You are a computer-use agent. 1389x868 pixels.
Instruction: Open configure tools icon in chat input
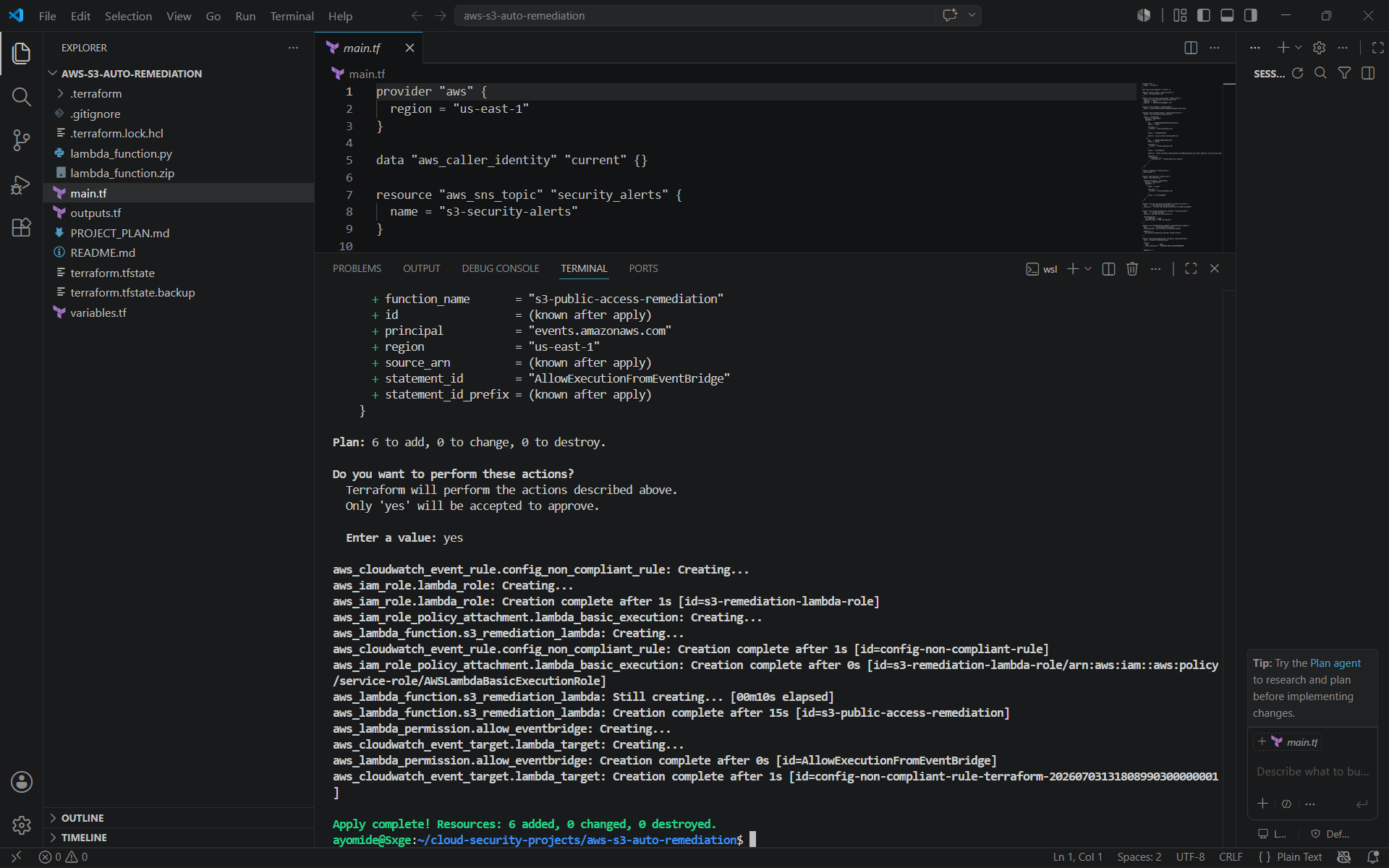click(1287, 804)
